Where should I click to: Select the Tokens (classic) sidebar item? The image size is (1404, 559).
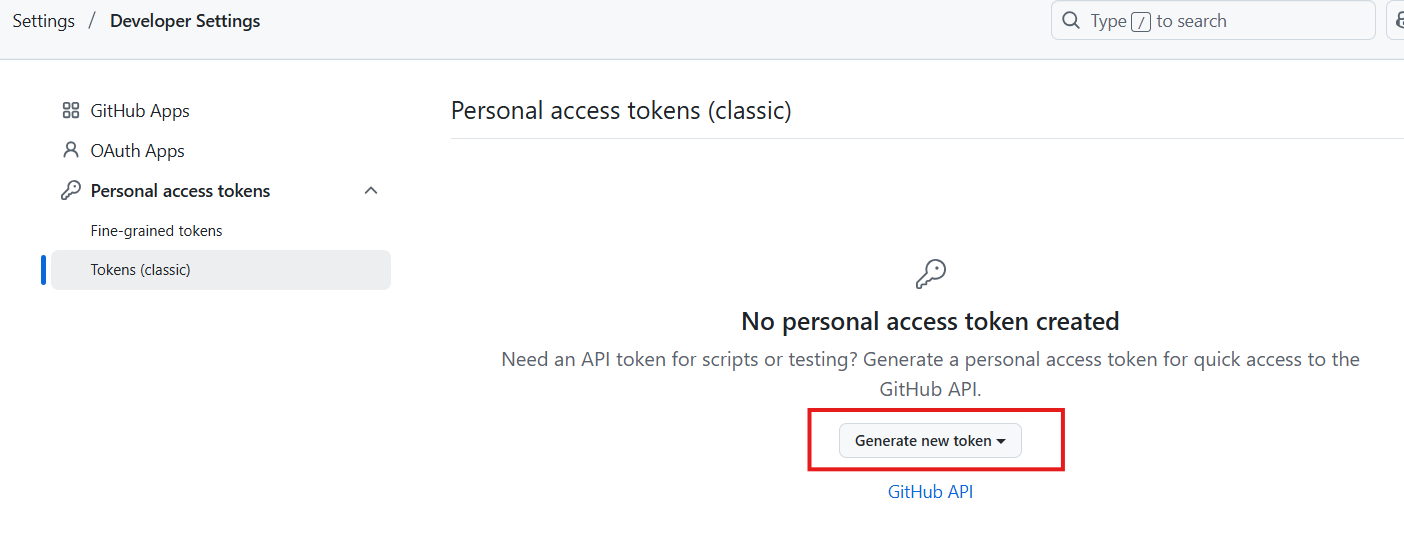pos(141,270)
